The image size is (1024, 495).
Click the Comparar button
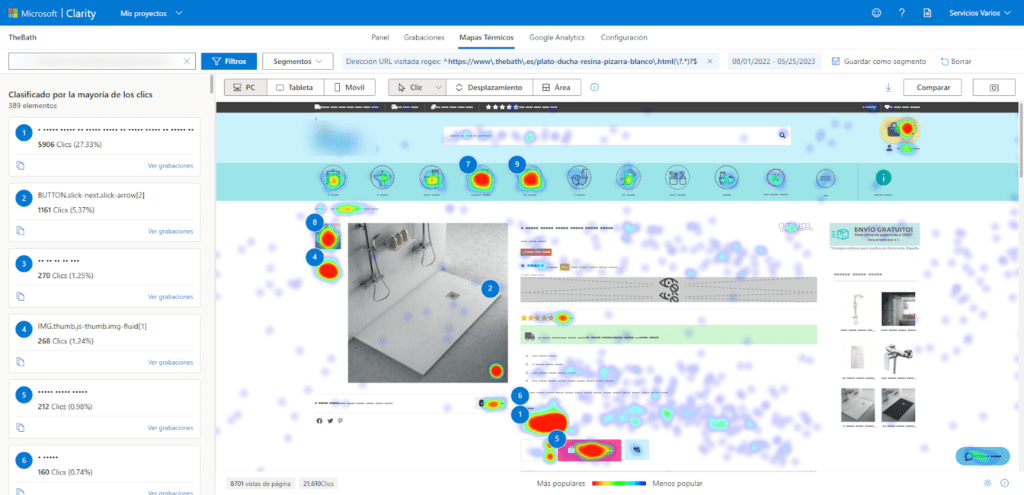[x=933, y=88]
